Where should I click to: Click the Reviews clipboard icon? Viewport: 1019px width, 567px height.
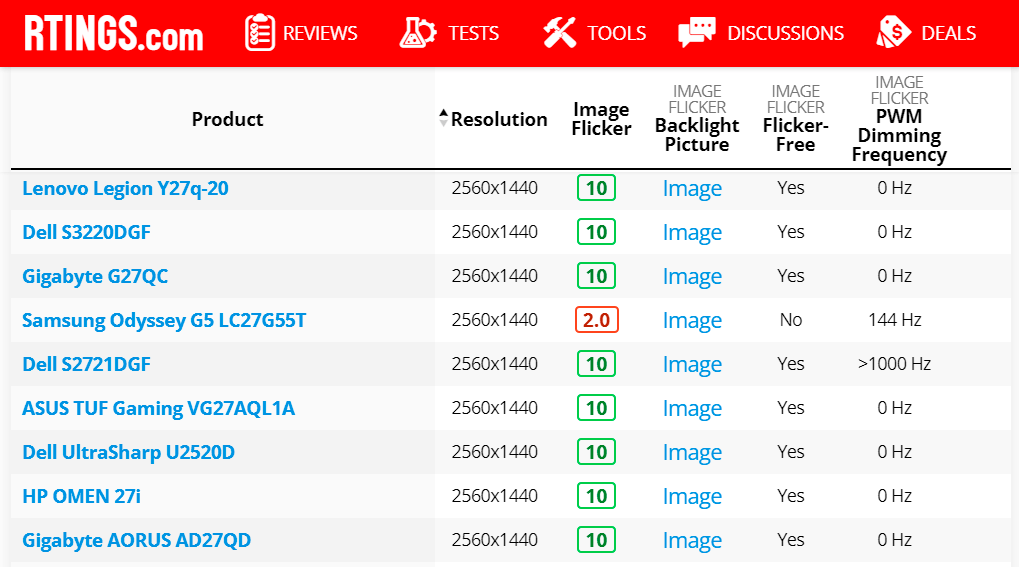click(x=259, y=33)
